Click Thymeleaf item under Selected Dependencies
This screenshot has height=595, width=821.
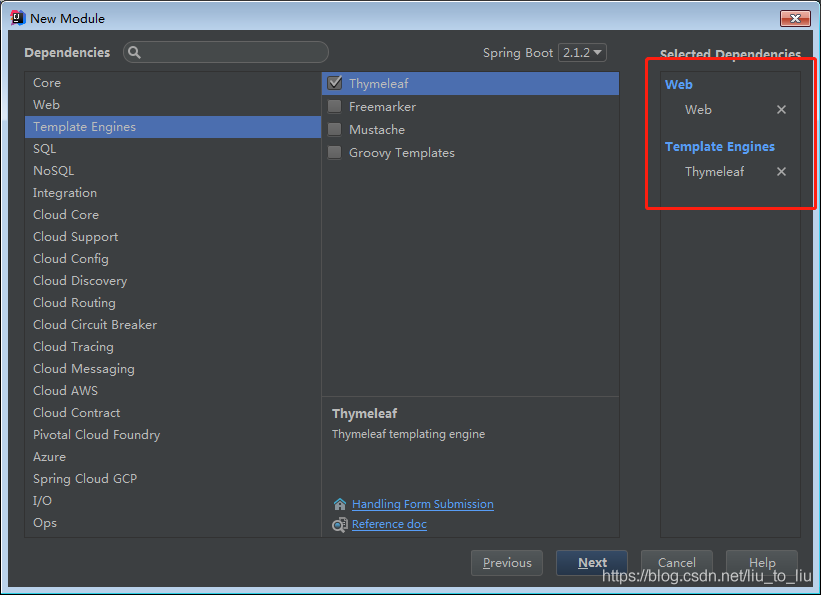(714, 172)
